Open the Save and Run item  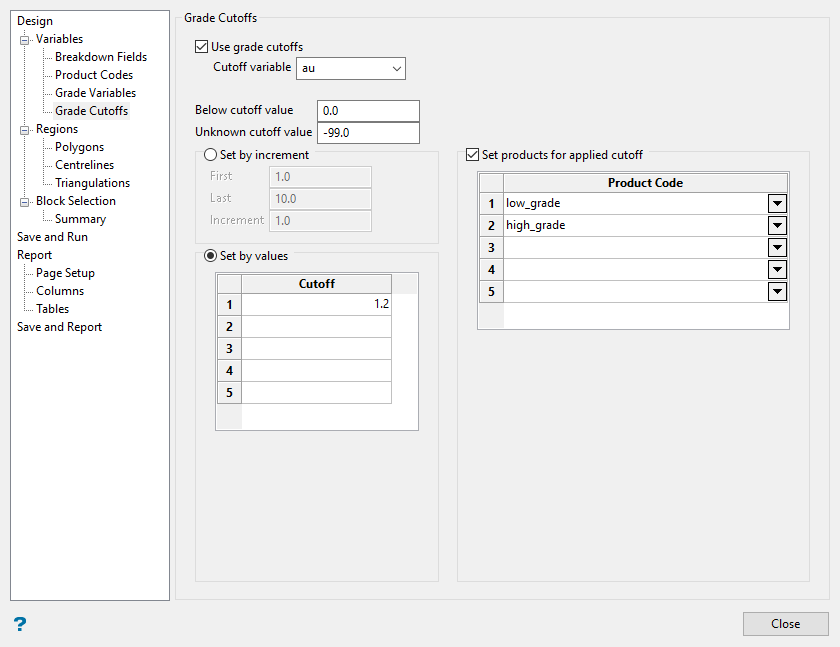pos(52,237)
